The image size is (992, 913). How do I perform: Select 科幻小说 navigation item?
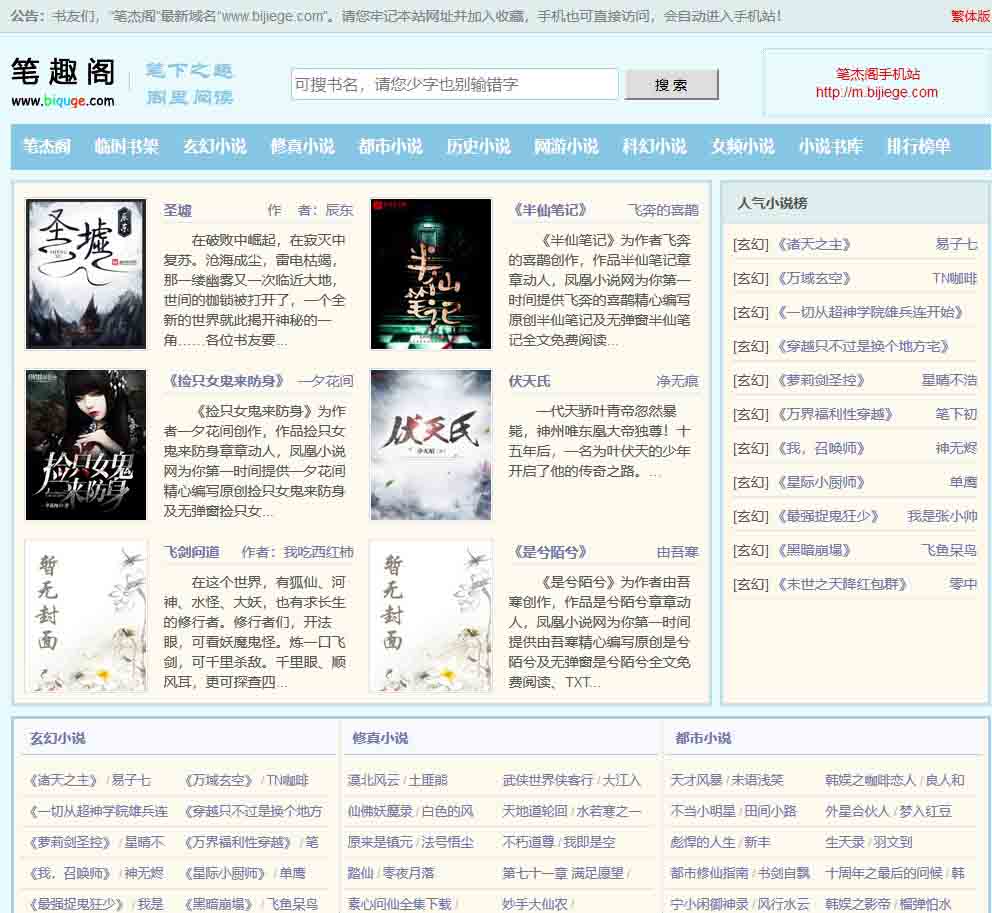[x=654, y=147]
